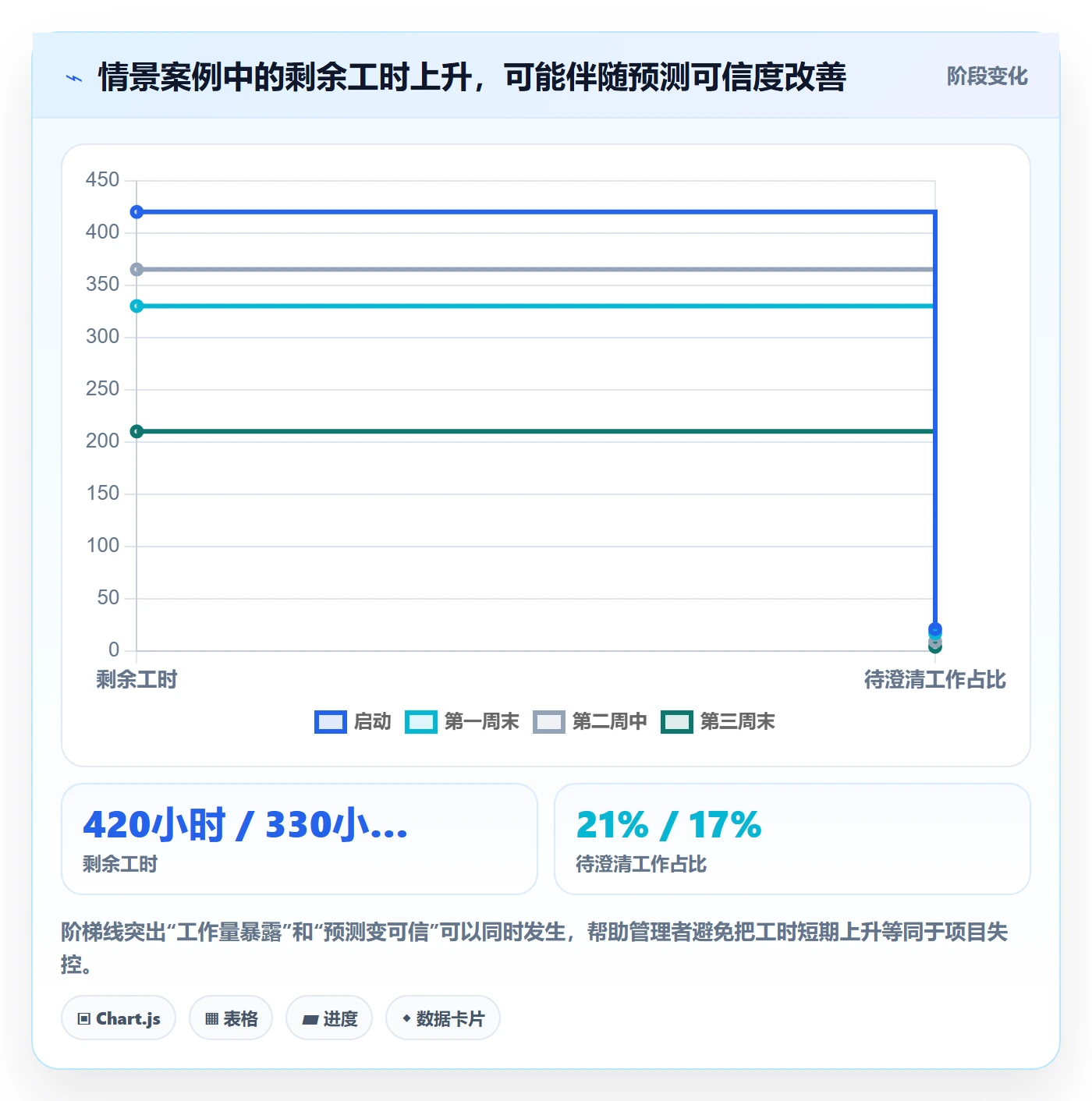The image size is (1092, 1101).
Task: Click the bar icon in 进度 tag
Action: pos(310,1019)
